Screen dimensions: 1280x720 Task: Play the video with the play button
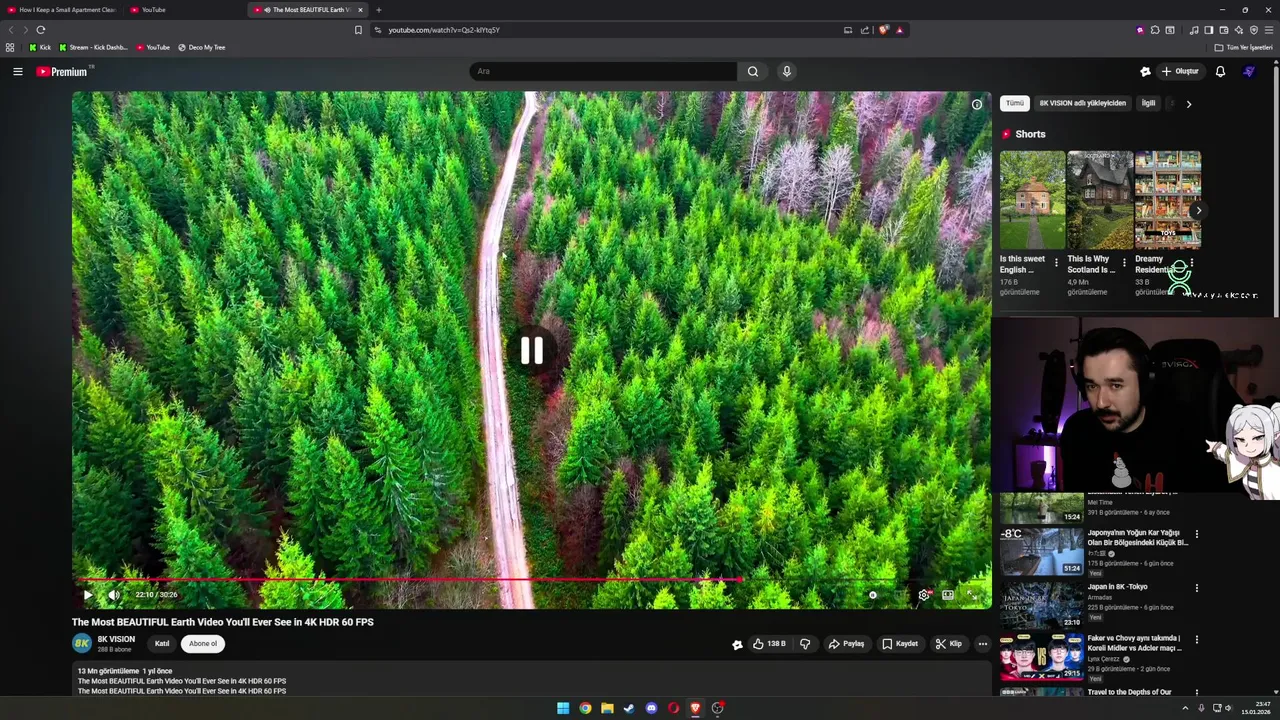click(88, 595)
